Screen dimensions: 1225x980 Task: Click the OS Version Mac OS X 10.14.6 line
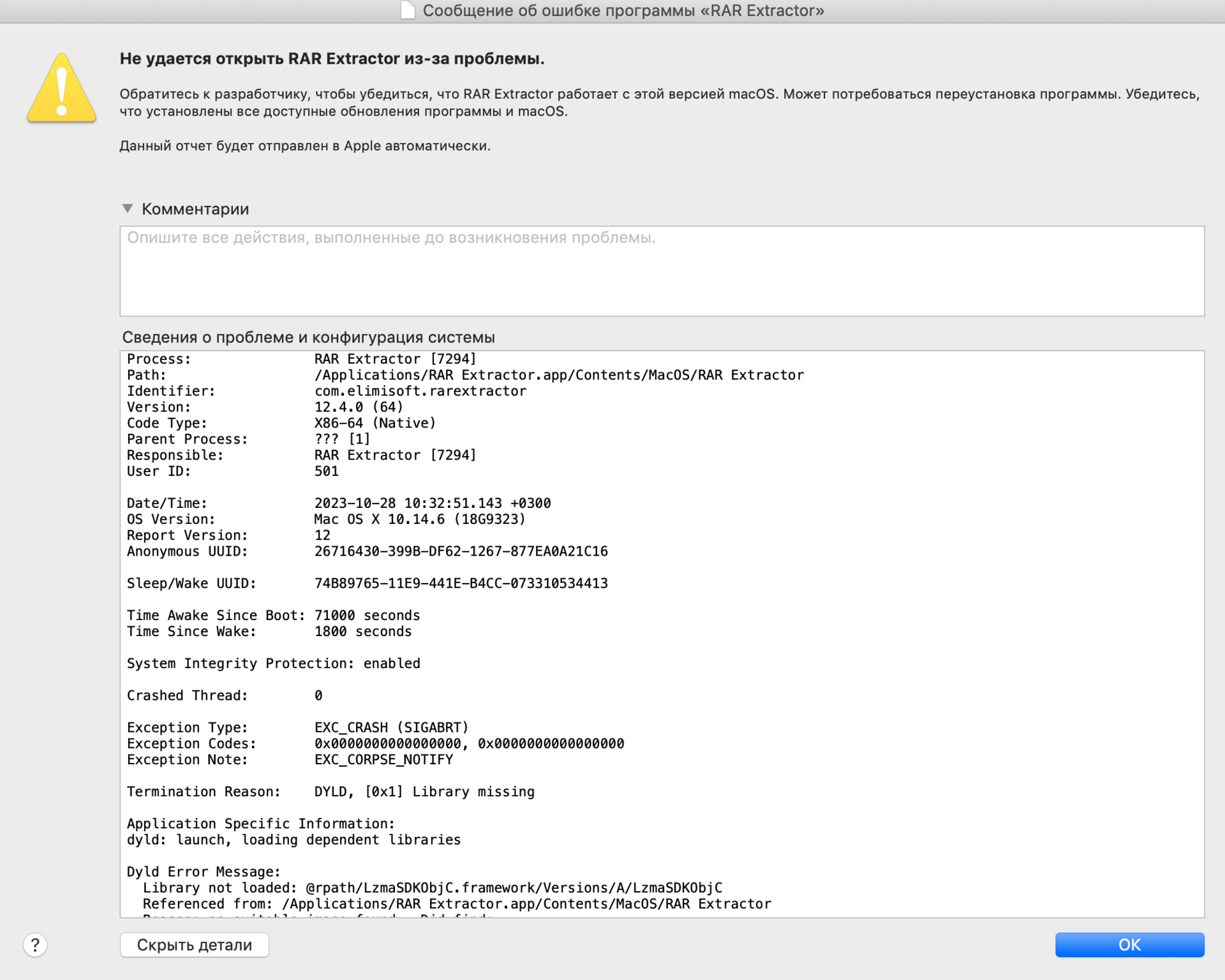point(326,519)
